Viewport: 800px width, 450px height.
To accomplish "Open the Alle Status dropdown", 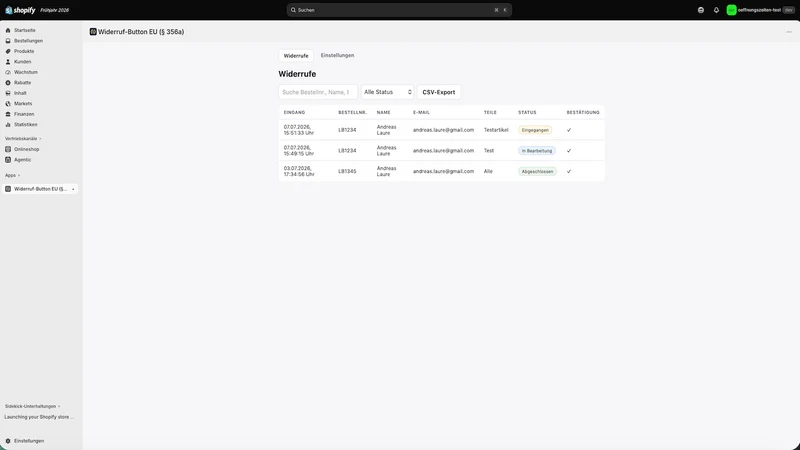I will point(387,92).
